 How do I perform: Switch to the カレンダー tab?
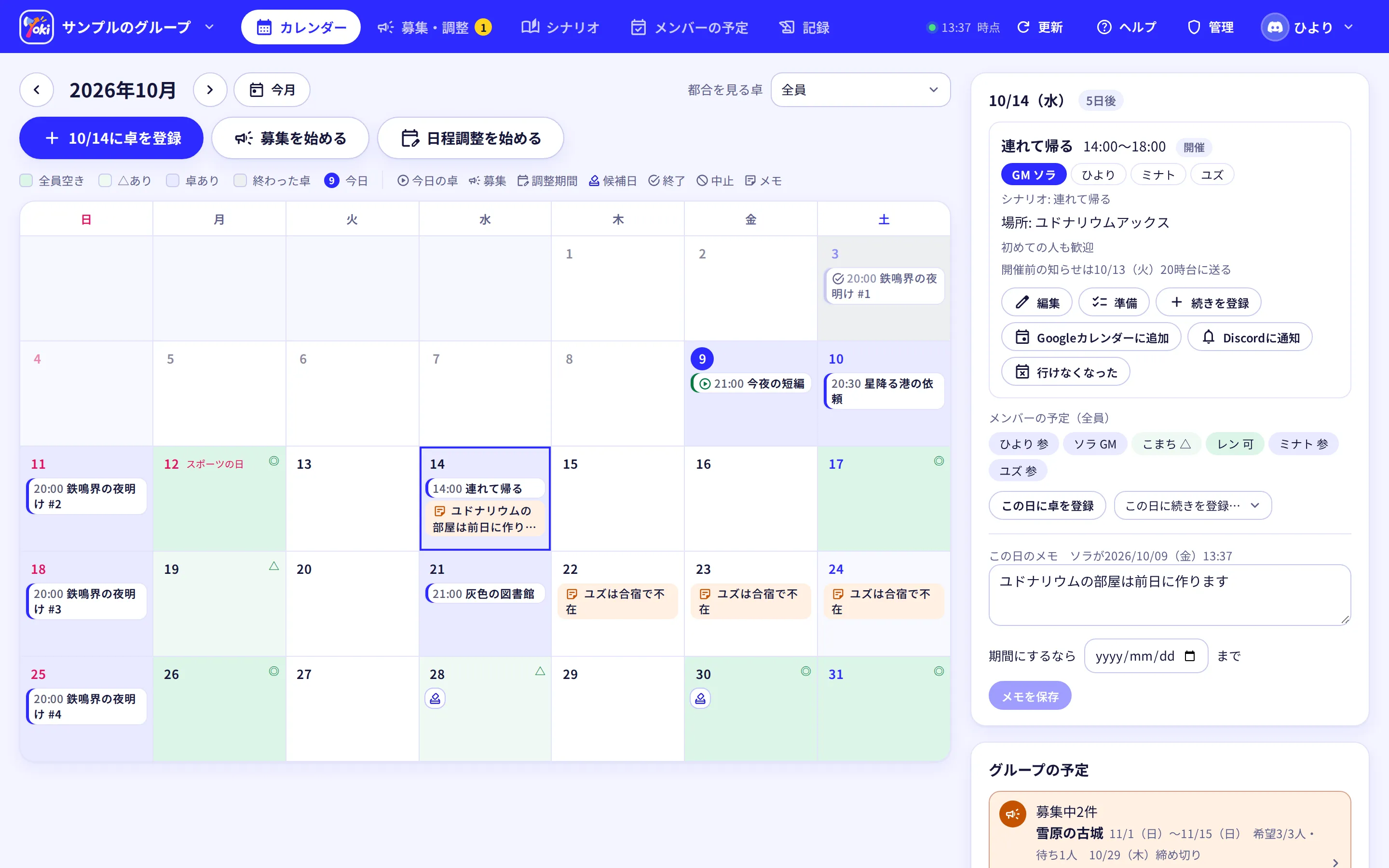(301, 27)
